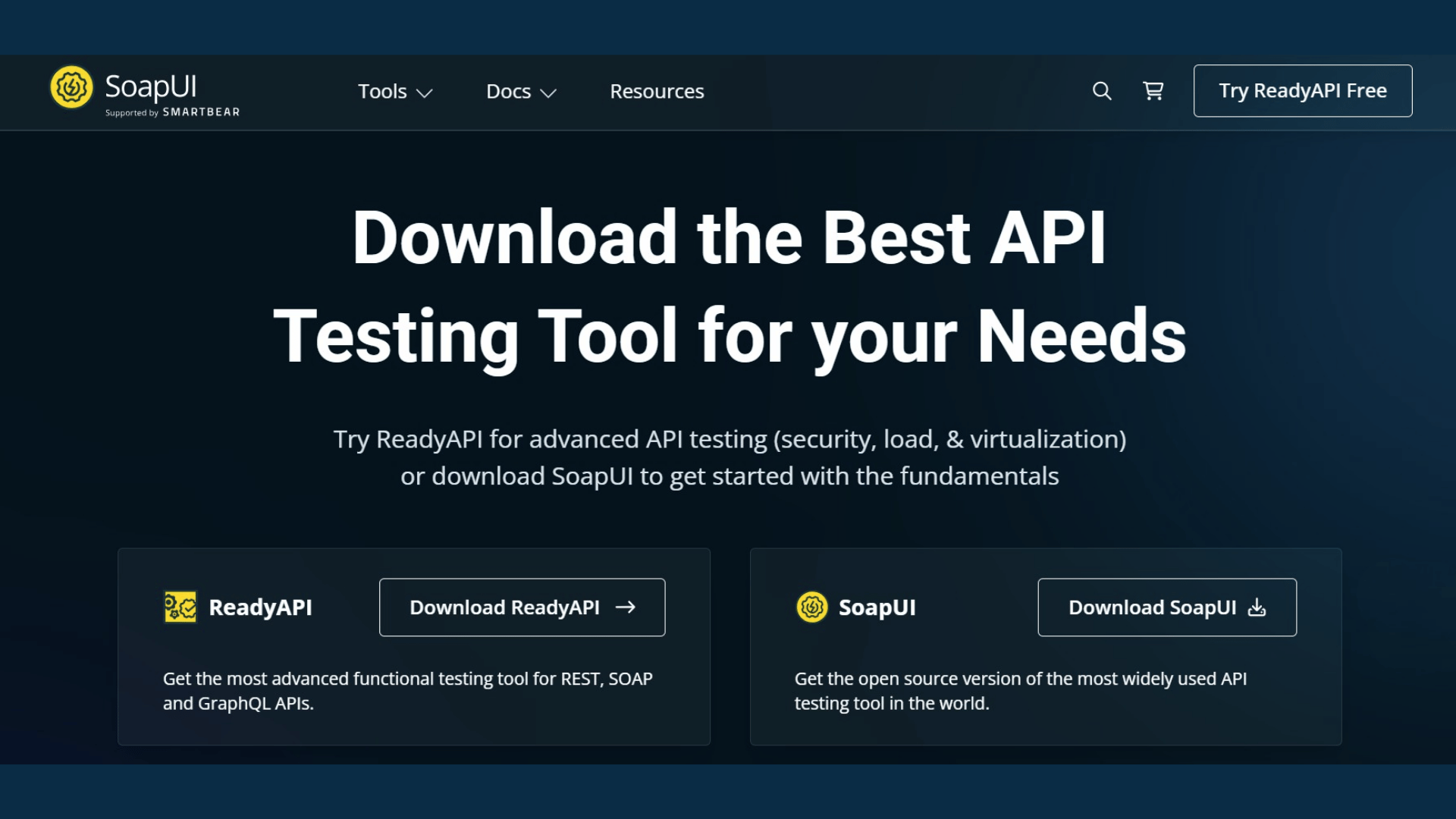The height and width of the screenshot is (819, 1456).
Task: Click 'Supported by SMARTBEAR' text
Action: 172,112
